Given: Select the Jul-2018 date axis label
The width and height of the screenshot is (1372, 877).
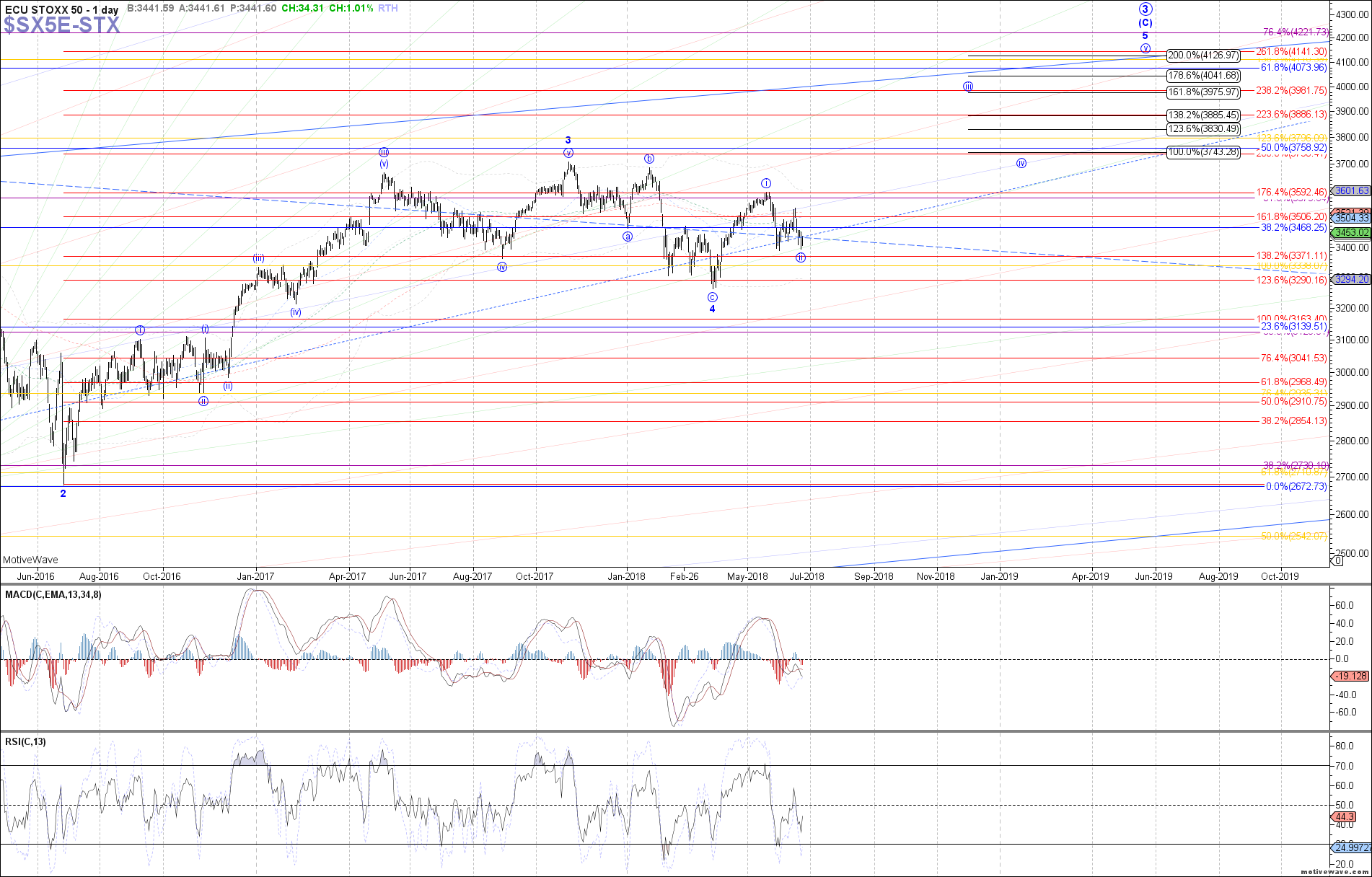Looking at the screenshot, I should tap(806, 576).
